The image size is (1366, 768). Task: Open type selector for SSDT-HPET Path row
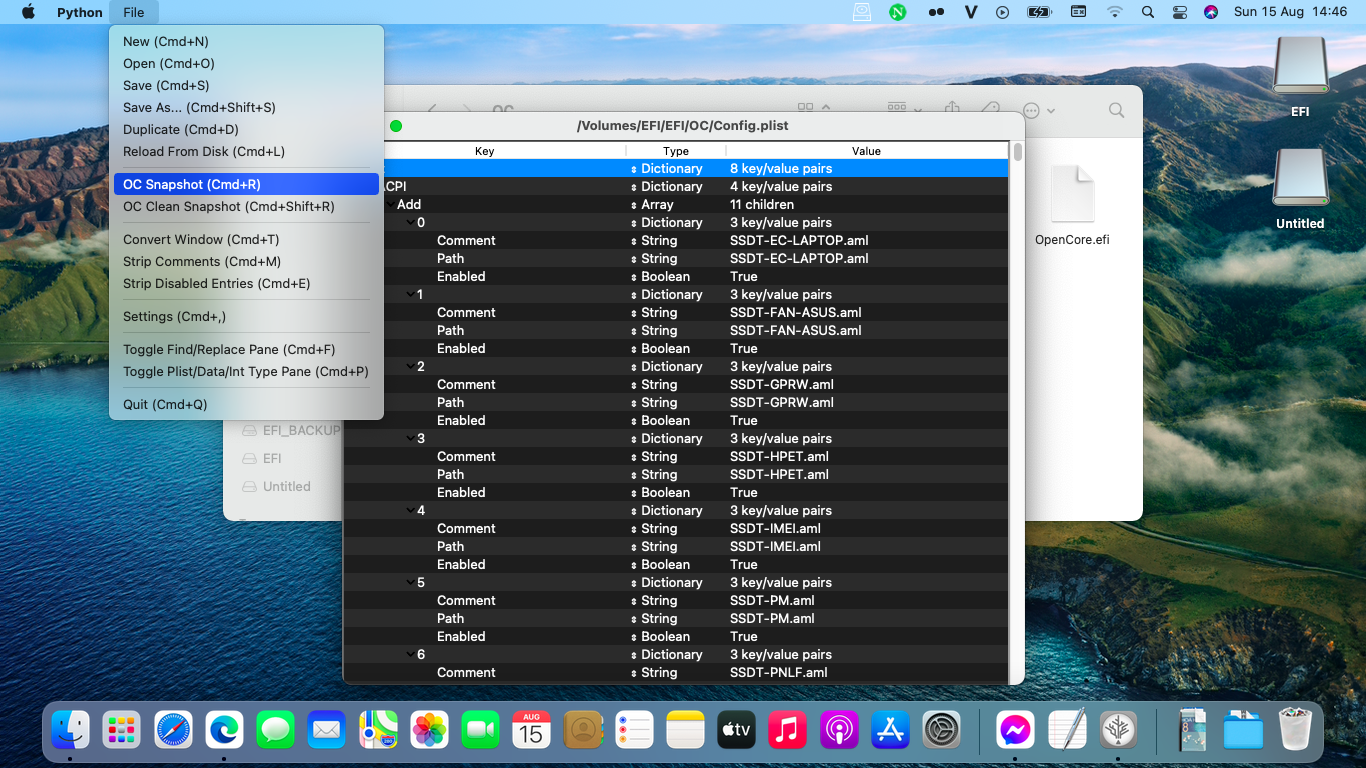(x=654, y=474)
